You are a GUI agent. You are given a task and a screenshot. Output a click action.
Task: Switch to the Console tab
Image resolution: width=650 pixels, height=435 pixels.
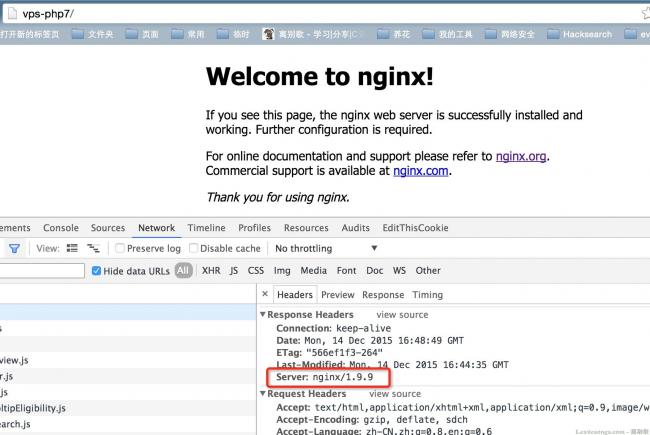click(60, 228)
